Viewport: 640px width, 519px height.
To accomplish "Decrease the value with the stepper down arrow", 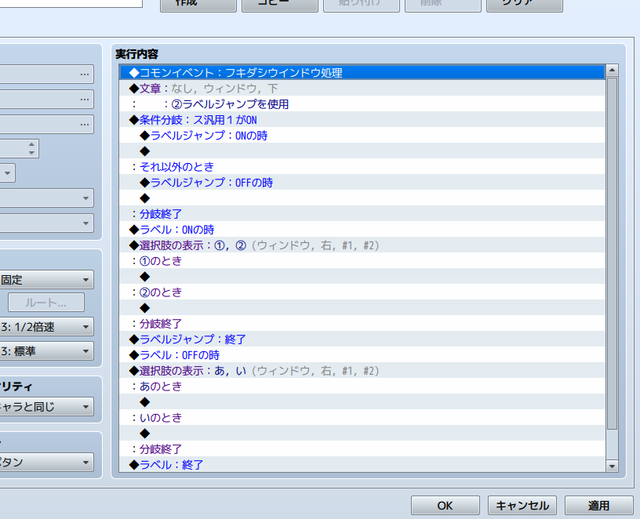I will coord(32,153).
